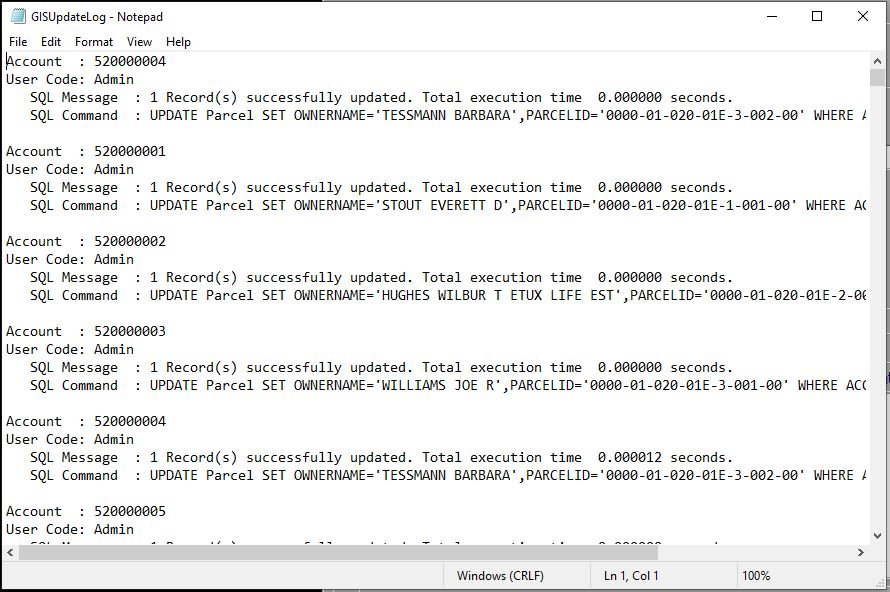
Task: Click the horizontal scrollbar track
Action: point(500,552)
